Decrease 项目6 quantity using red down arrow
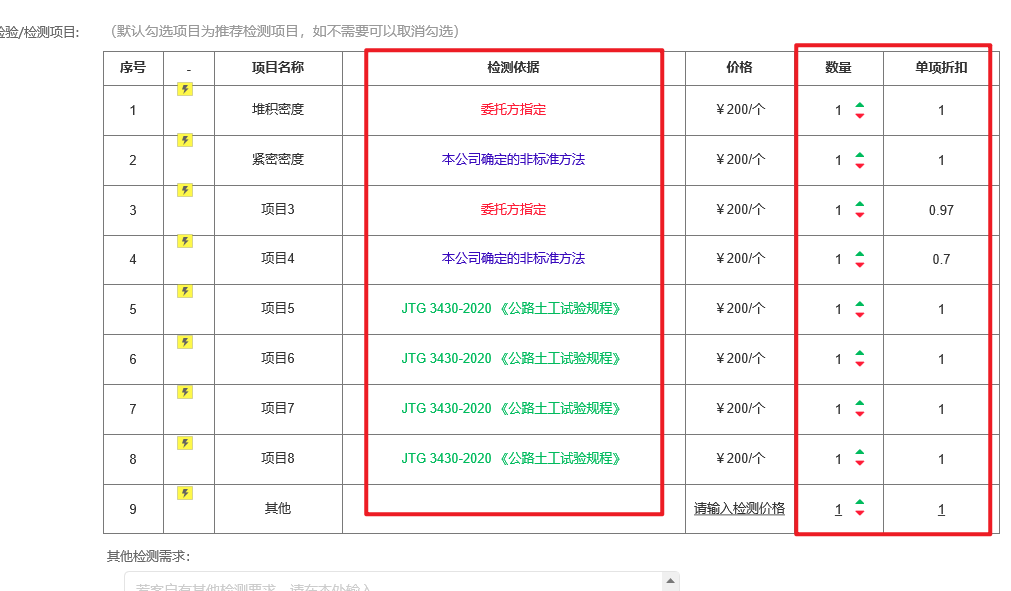The height and width of the screenshot is (591, 1011). pos(859,364)
